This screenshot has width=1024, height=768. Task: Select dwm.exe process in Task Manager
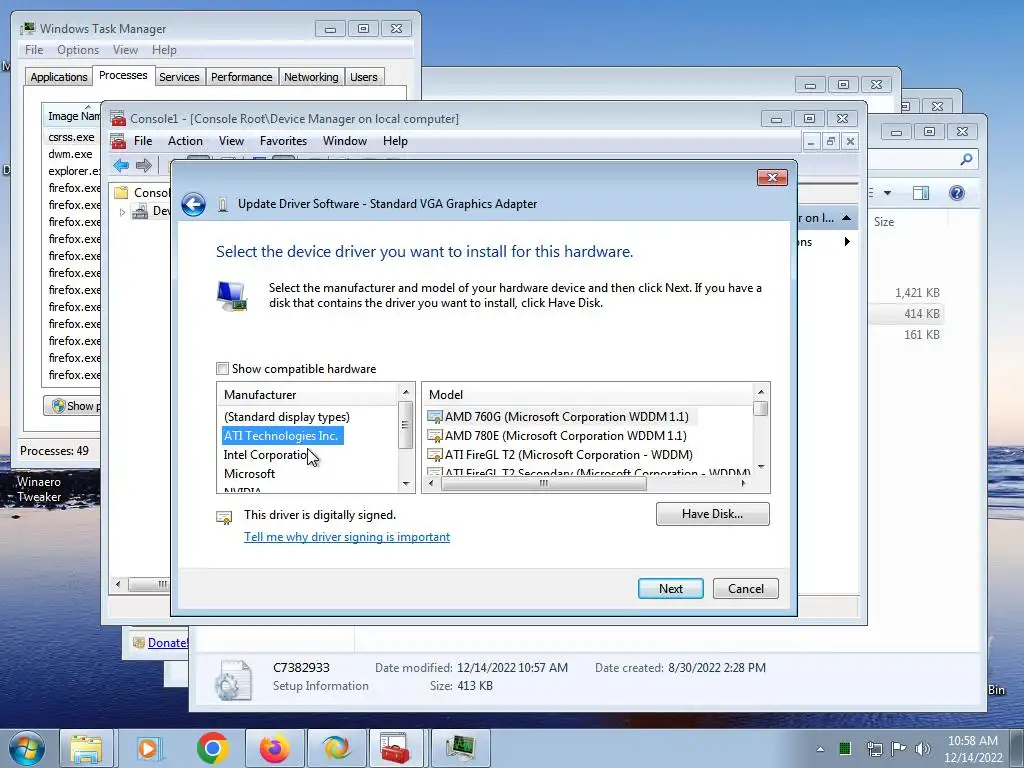pos(70,154)
